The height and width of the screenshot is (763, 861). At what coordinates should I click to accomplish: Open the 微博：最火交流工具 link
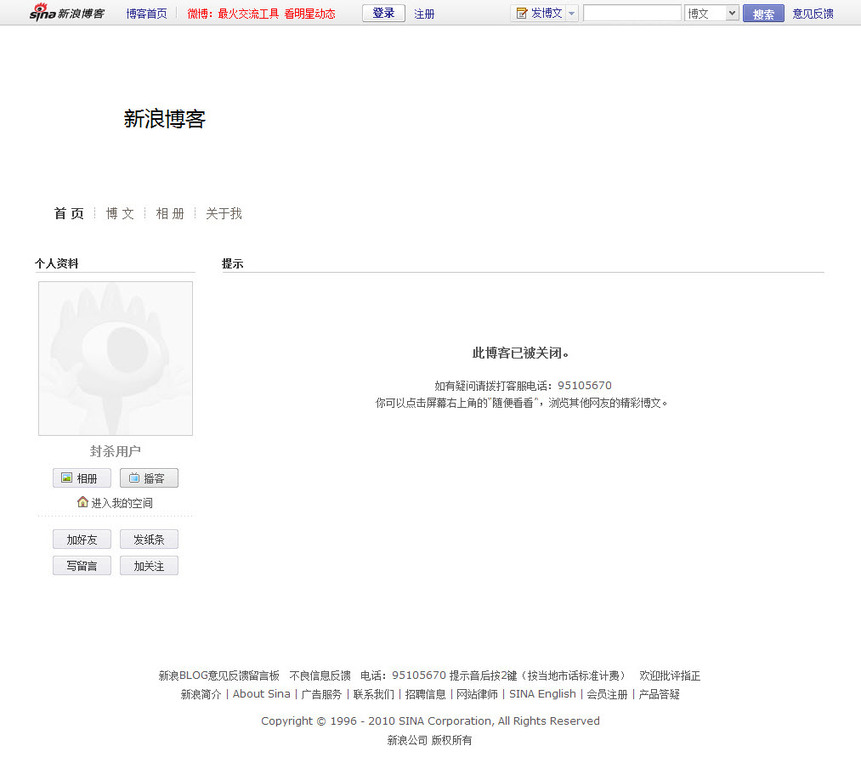pos(233,14)
